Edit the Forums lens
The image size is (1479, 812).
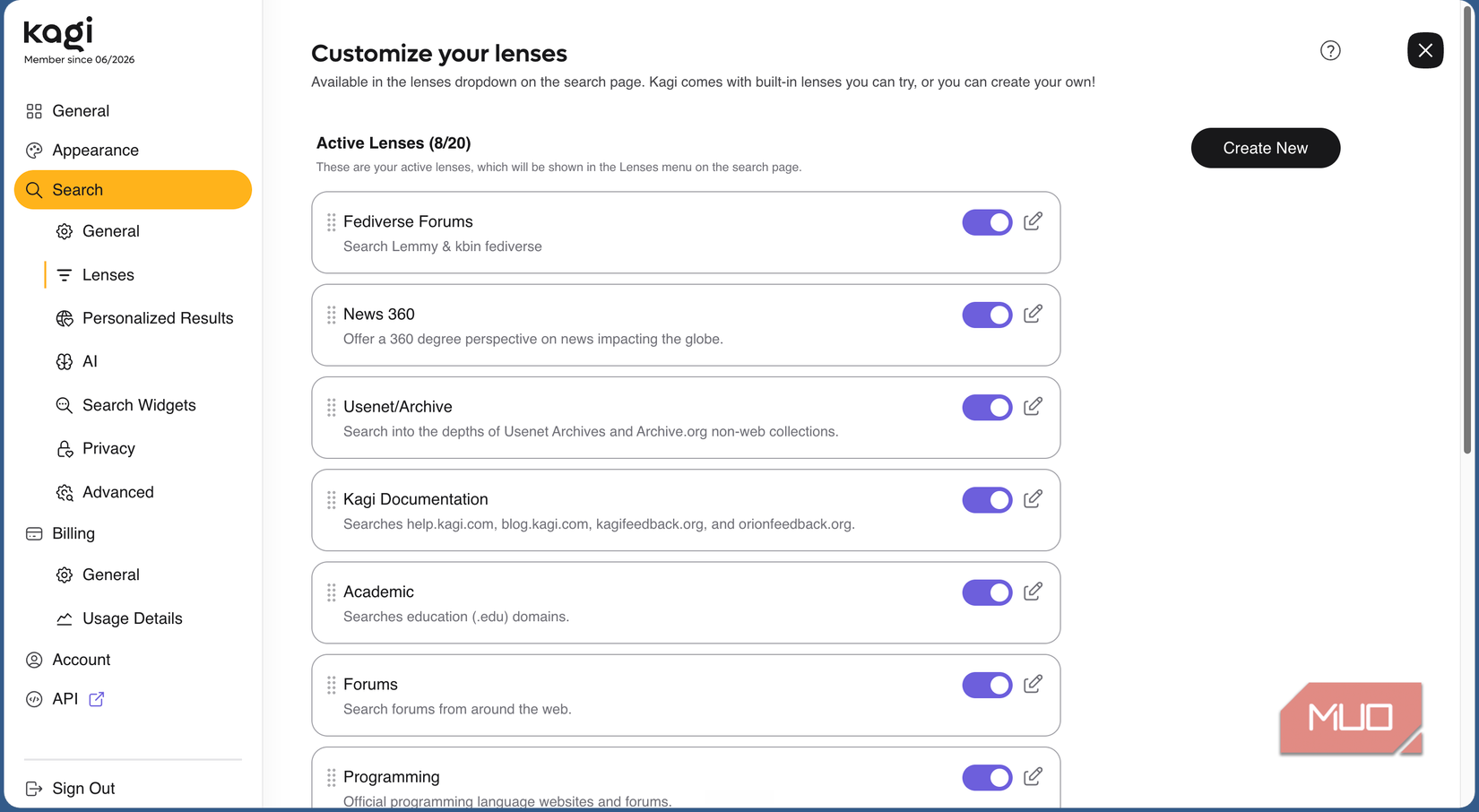coord(1033,684)
